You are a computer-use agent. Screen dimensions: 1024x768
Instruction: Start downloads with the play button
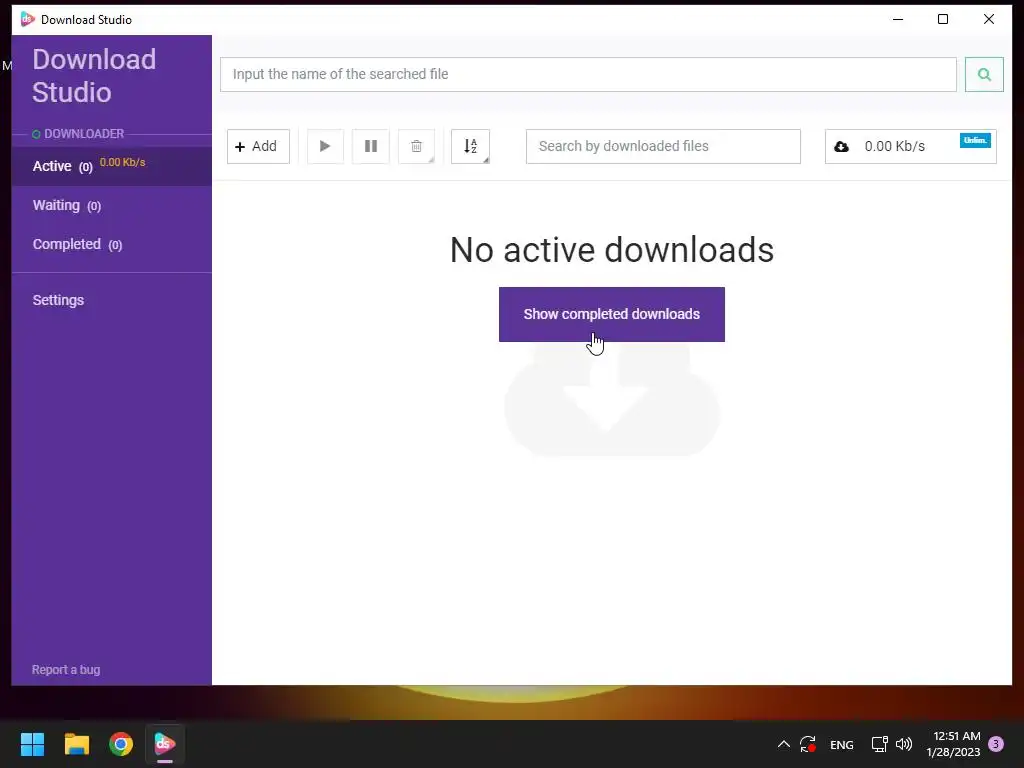(325, 146)
